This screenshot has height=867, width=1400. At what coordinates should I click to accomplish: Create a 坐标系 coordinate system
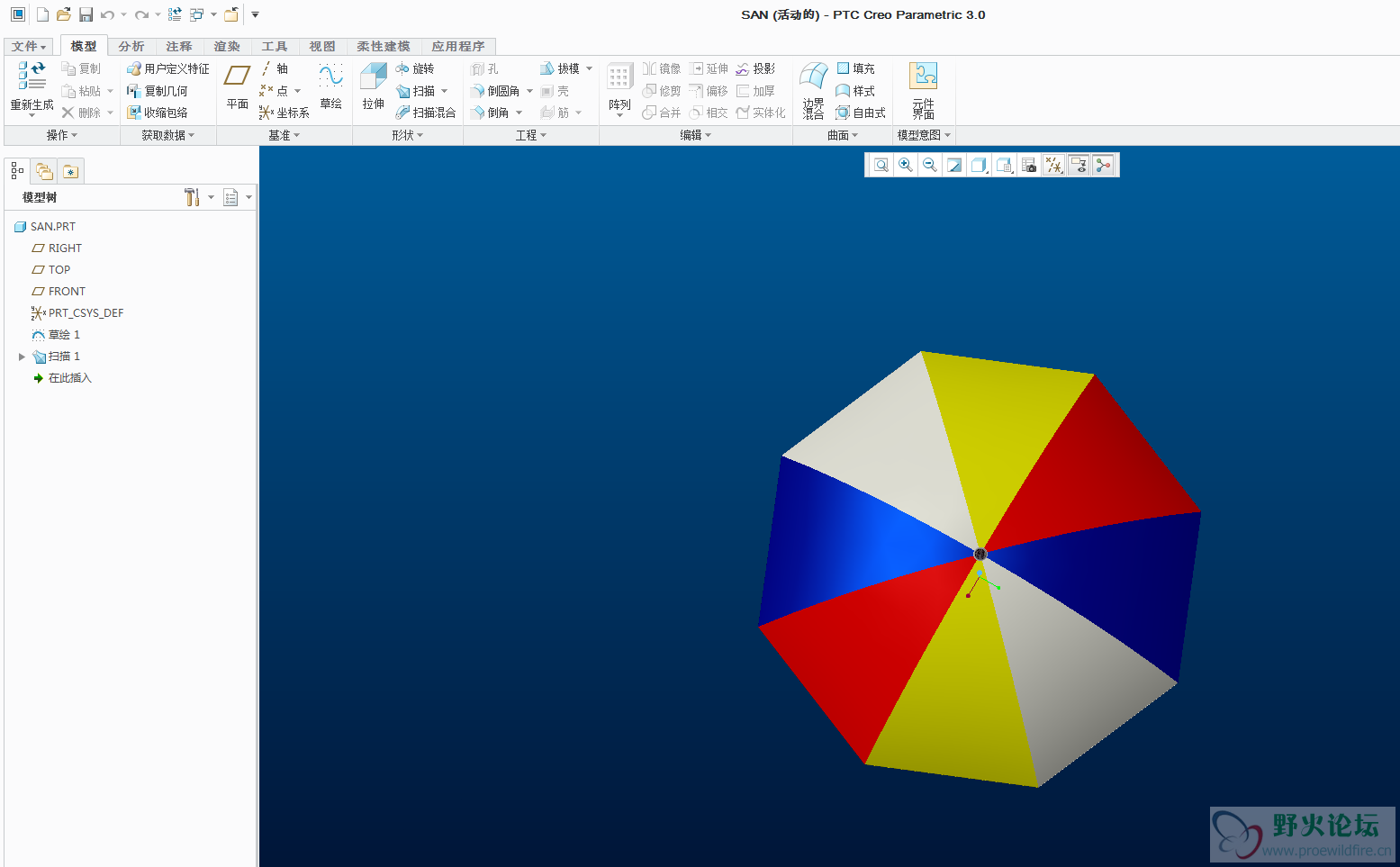285,113
